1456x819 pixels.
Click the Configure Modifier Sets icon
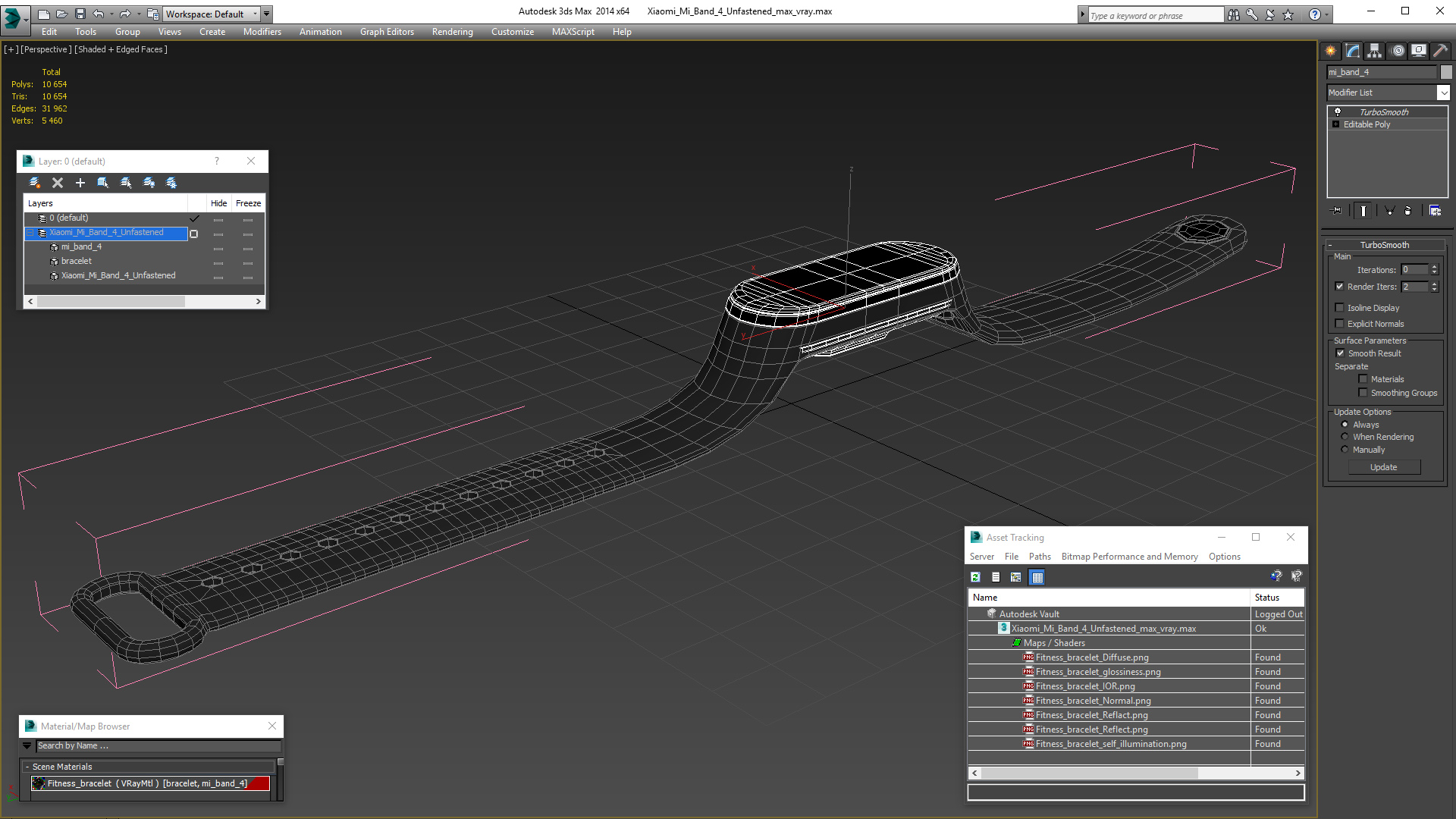click(x=1435, y=211)
